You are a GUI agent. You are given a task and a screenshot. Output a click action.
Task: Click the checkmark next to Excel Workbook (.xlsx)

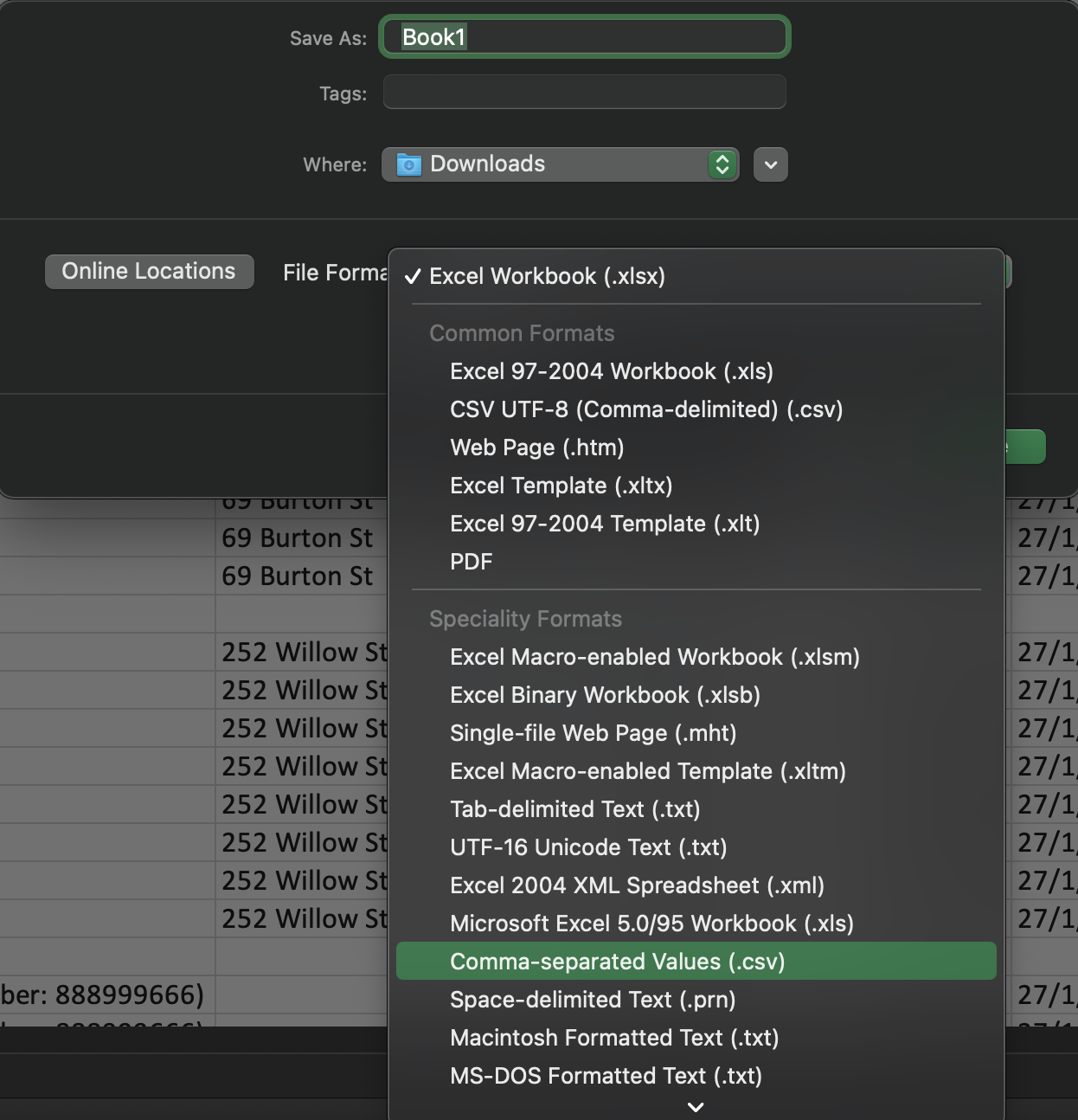(414, 276)
